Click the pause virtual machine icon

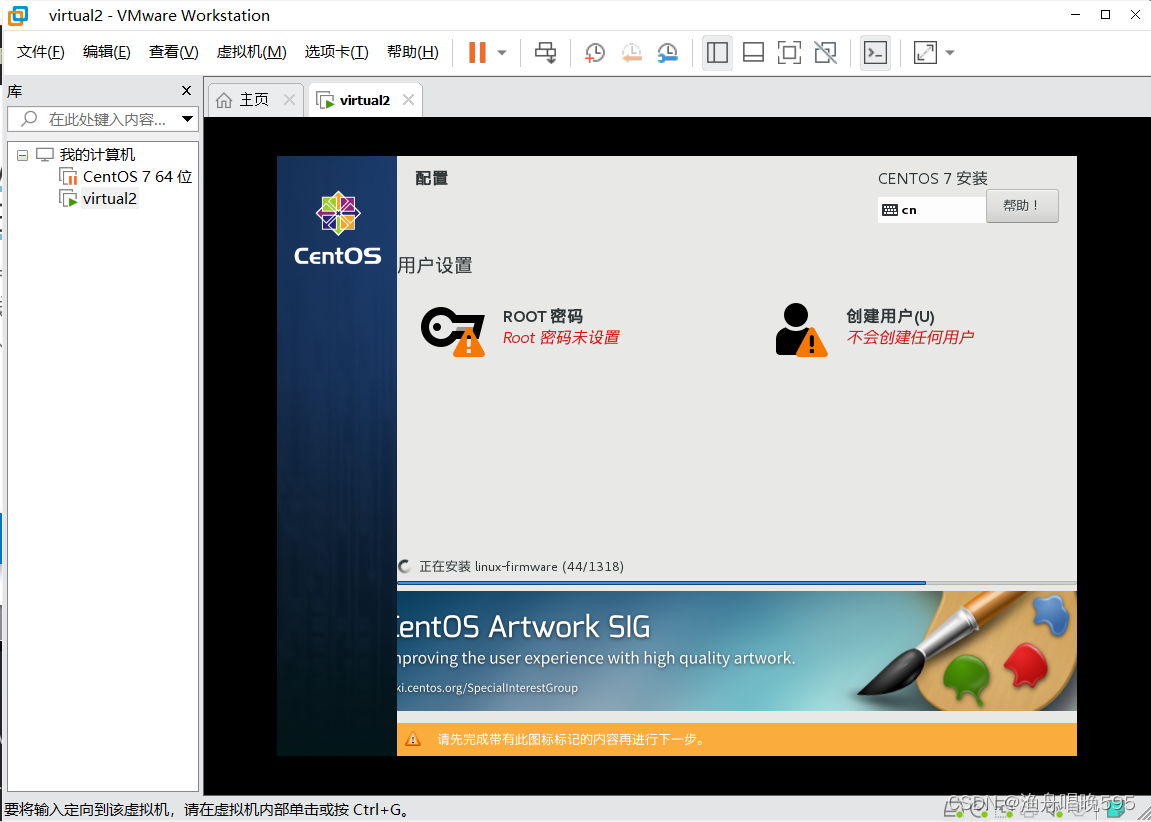click(477, 52)
